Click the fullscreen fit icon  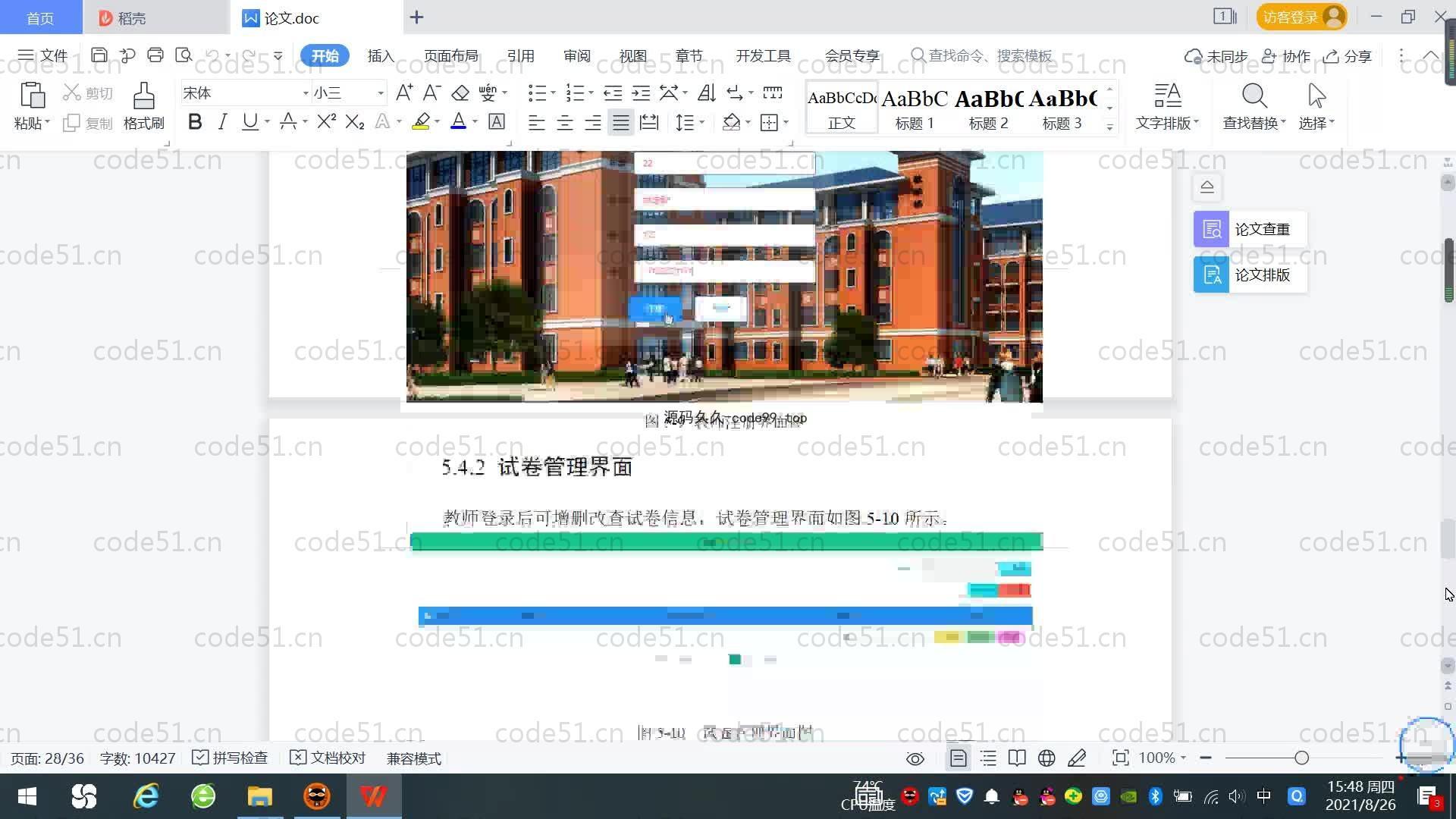[1120, 758]
